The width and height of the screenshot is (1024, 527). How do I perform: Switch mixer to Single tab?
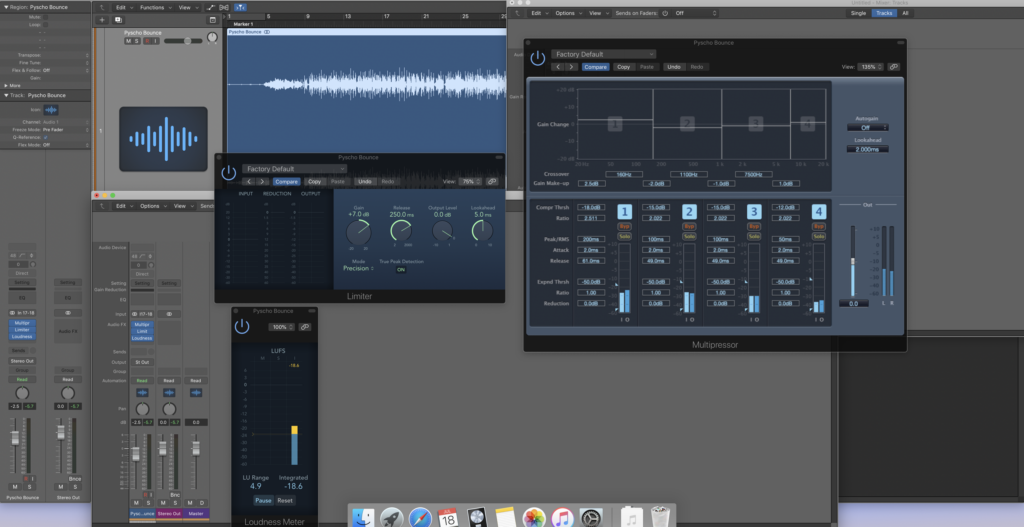tap(858, 13)
